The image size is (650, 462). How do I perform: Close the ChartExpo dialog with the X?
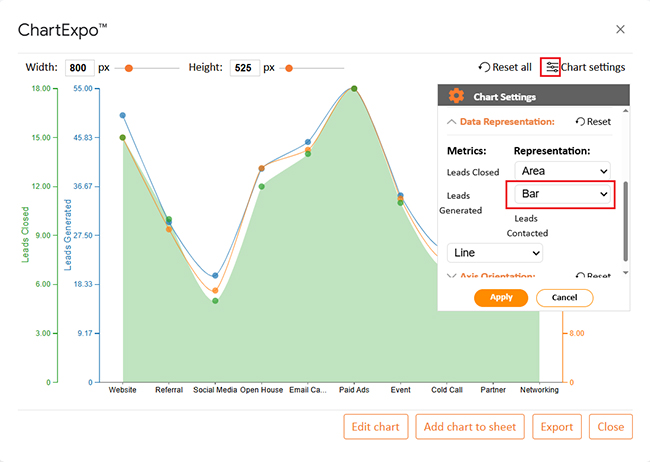[x=620, y=30]
